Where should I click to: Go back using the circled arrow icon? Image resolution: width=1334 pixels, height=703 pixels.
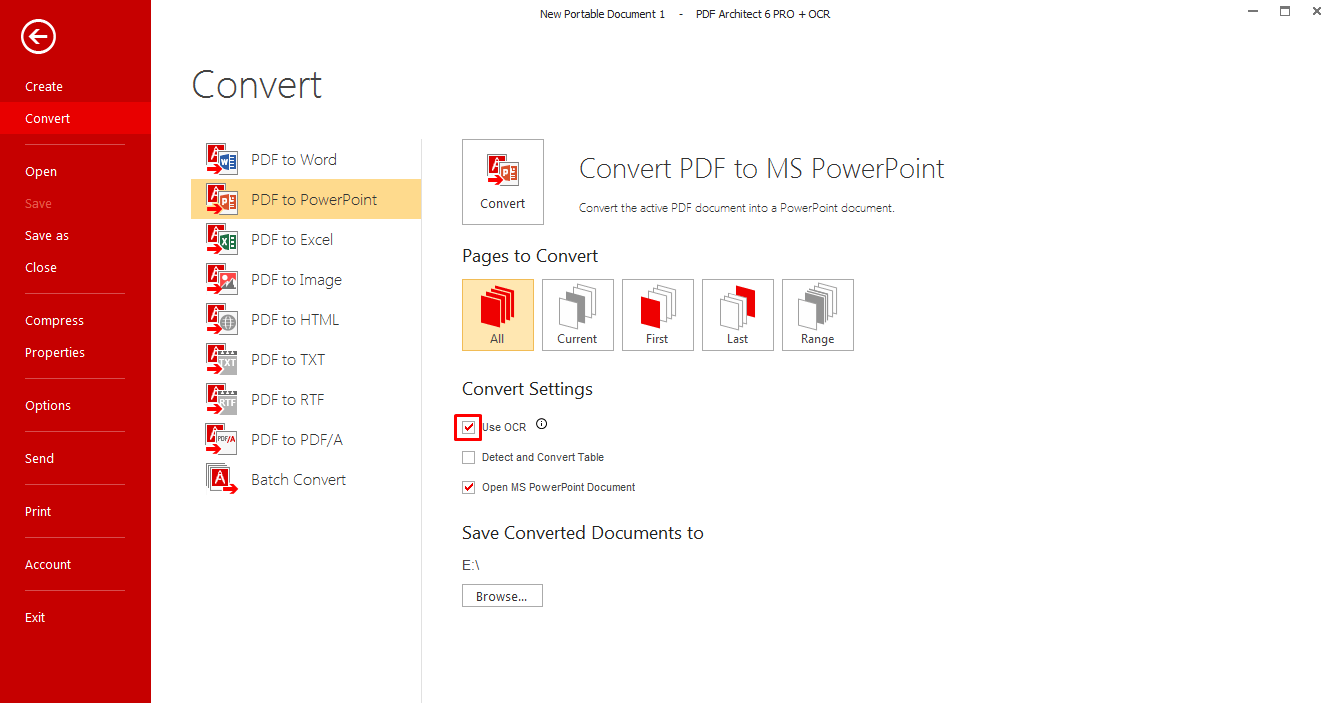pos(38,38)
